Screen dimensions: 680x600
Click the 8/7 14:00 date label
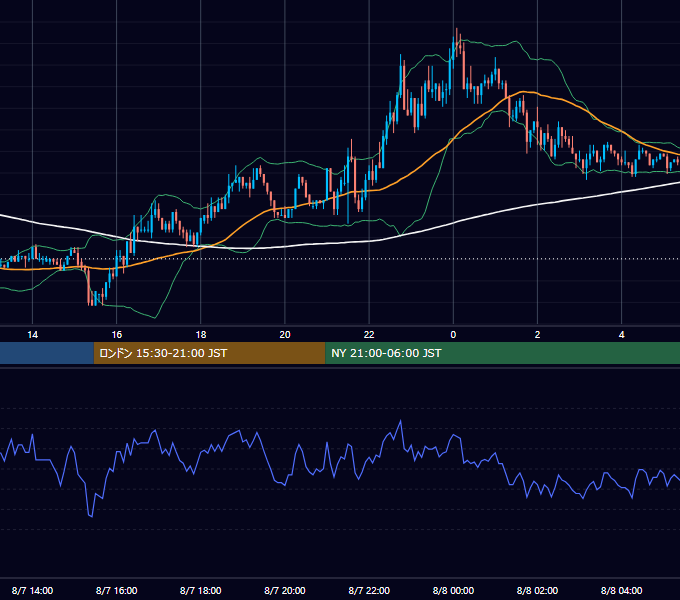33,590
